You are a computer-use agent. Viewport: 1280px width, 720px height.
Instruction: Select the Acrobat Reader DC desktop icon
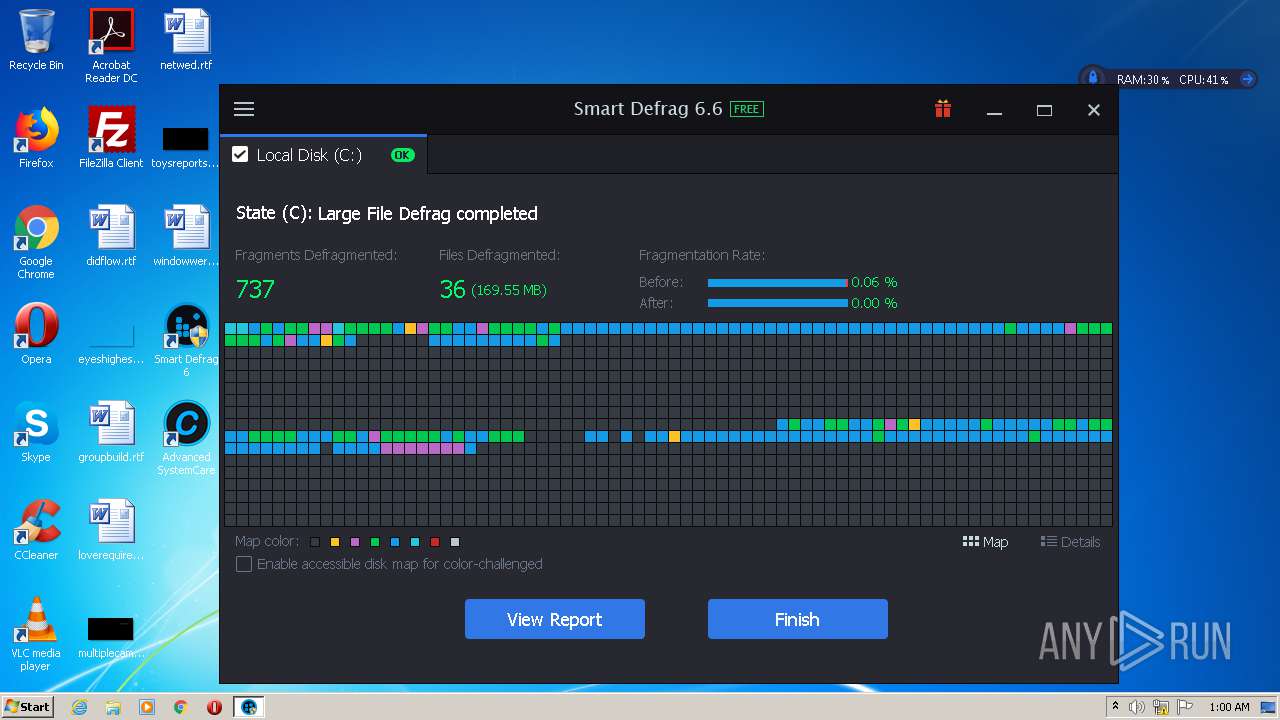coord(111,46)
